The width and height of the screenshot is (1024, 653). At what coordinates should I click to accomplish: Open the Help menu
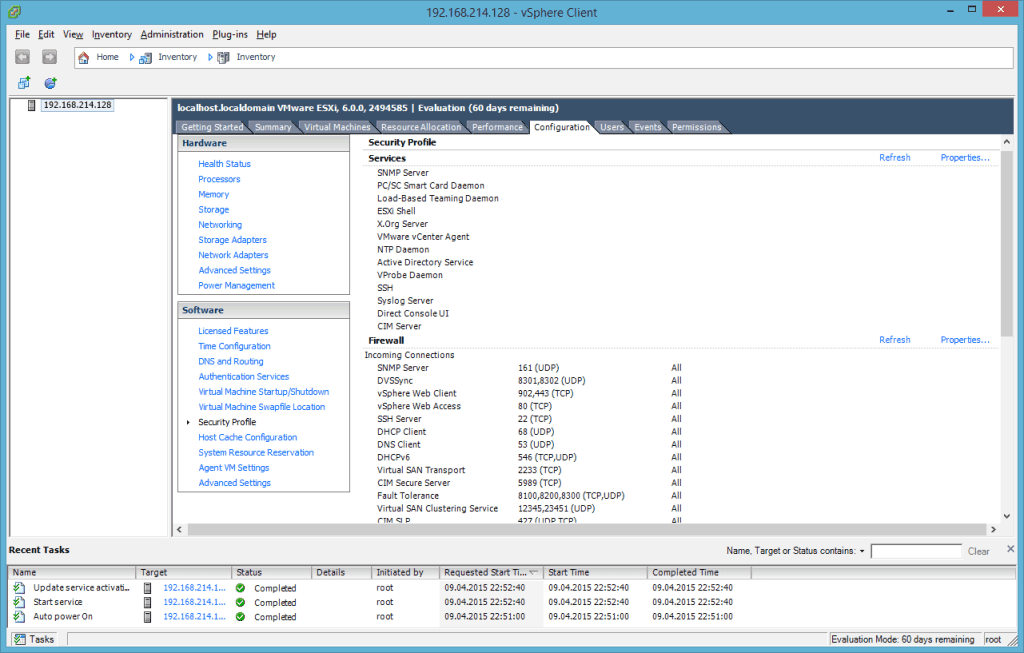[x=266, y=35]
